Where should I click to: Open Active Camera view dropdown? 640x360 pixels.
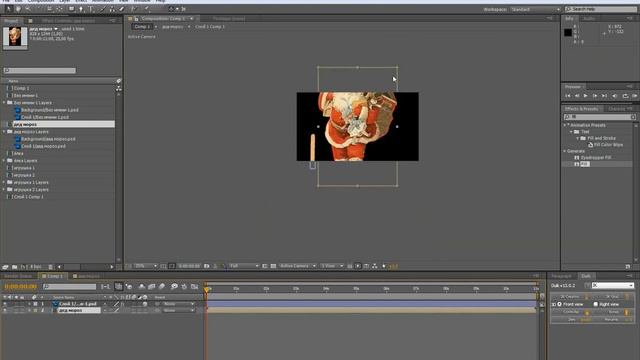(298, 266)
